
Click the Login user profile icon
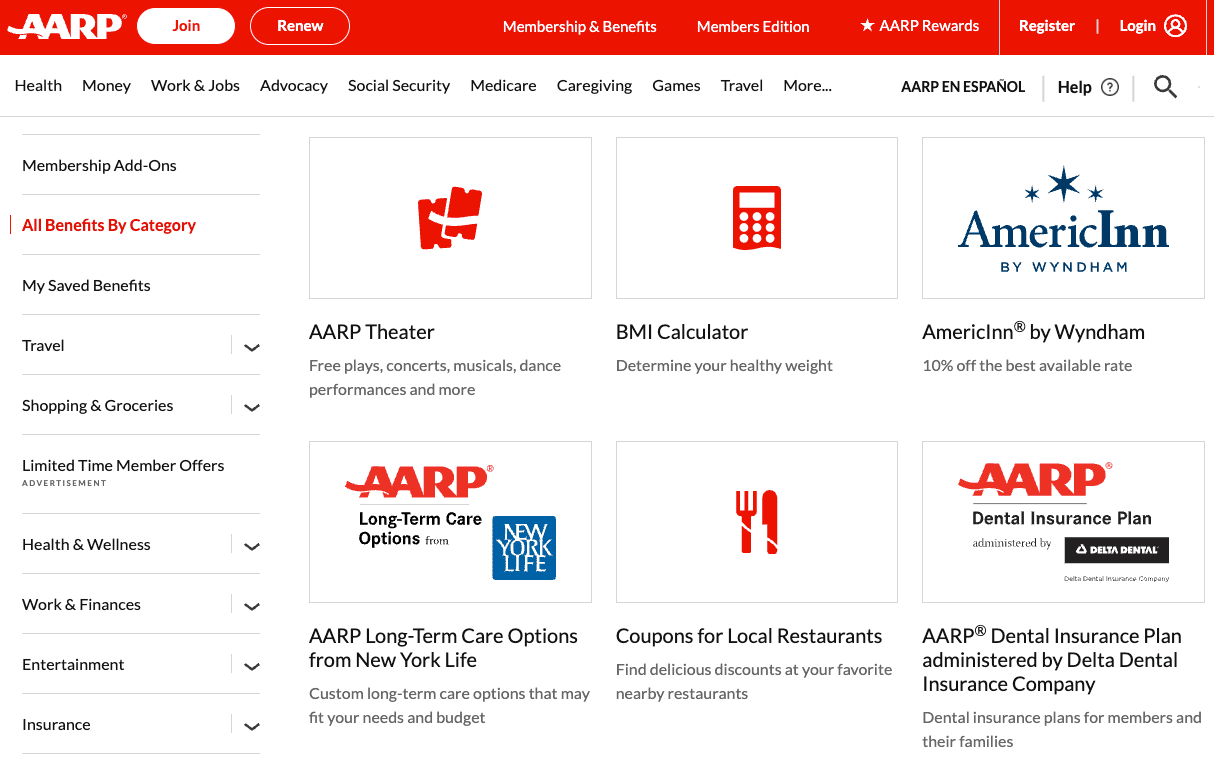(1176, 26)
